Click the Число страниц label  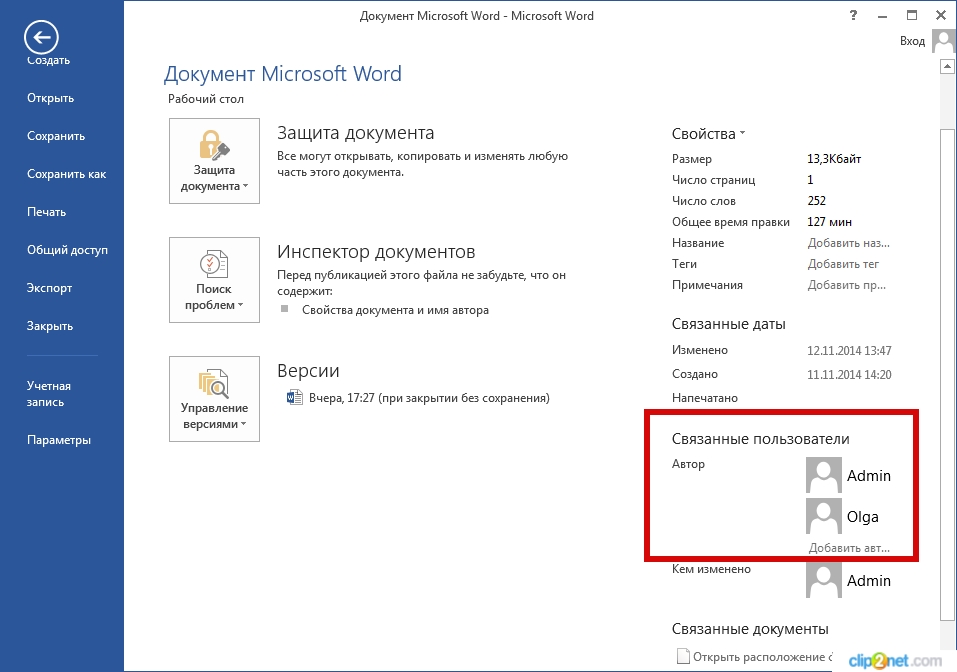coord(713,180)
